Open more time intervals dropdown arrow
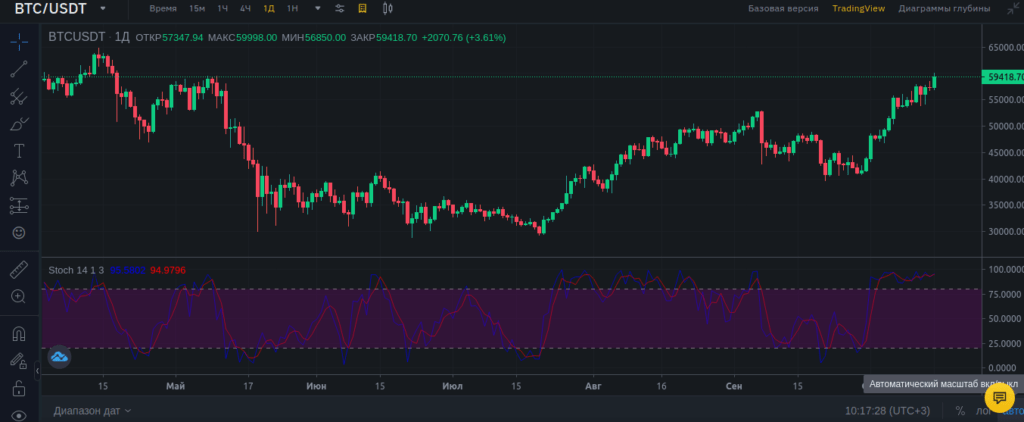 tap(318, 9)
